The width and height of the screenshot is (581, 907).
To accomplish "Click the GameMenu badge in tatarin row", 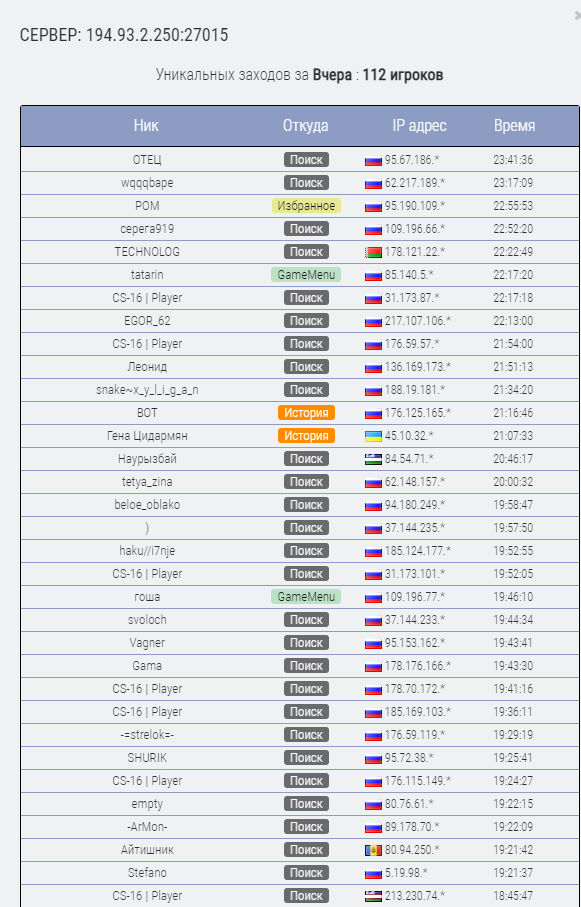I will tap(306, 275).
